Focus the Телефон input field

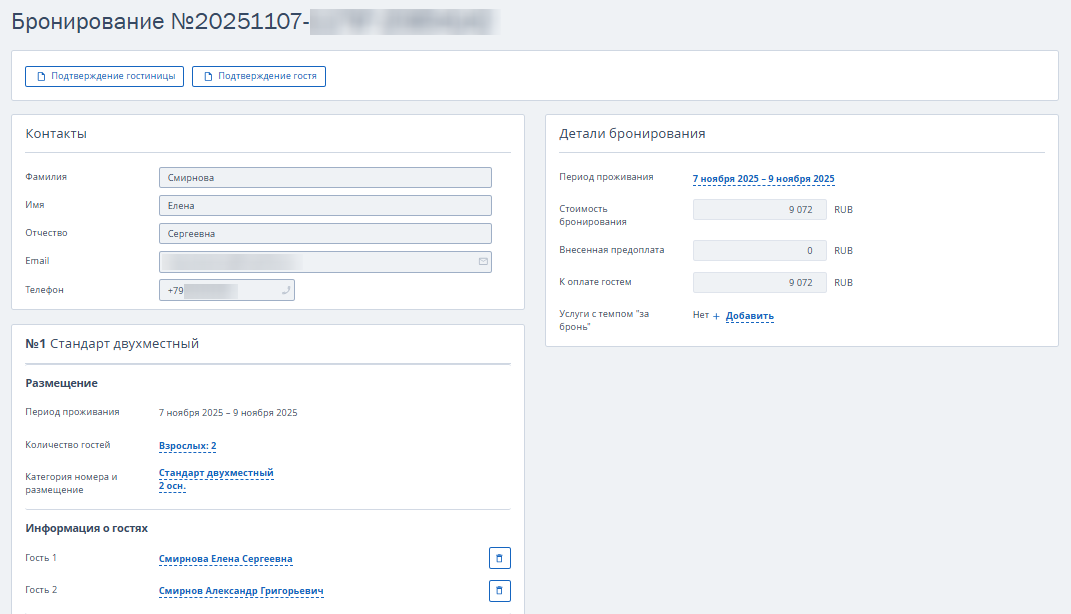pos(227,290)
